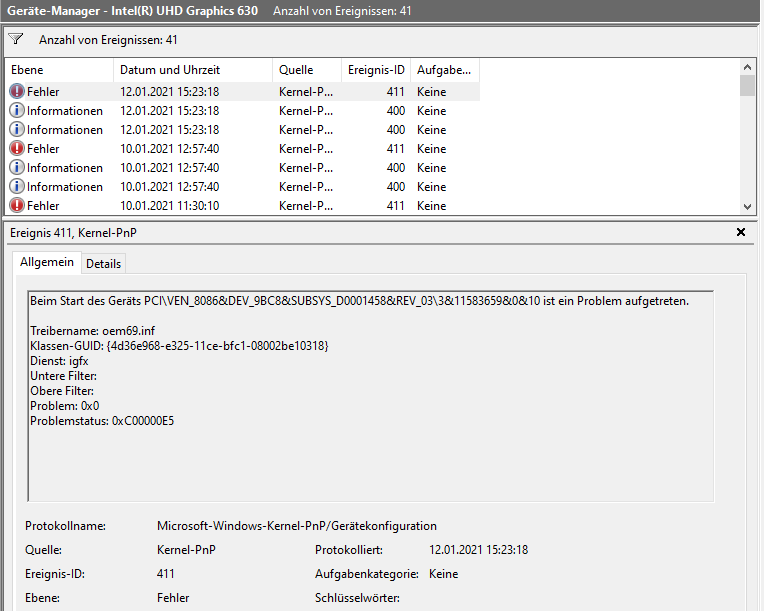Click the Quelle value Kernel-PnP in details

point(186,550)
